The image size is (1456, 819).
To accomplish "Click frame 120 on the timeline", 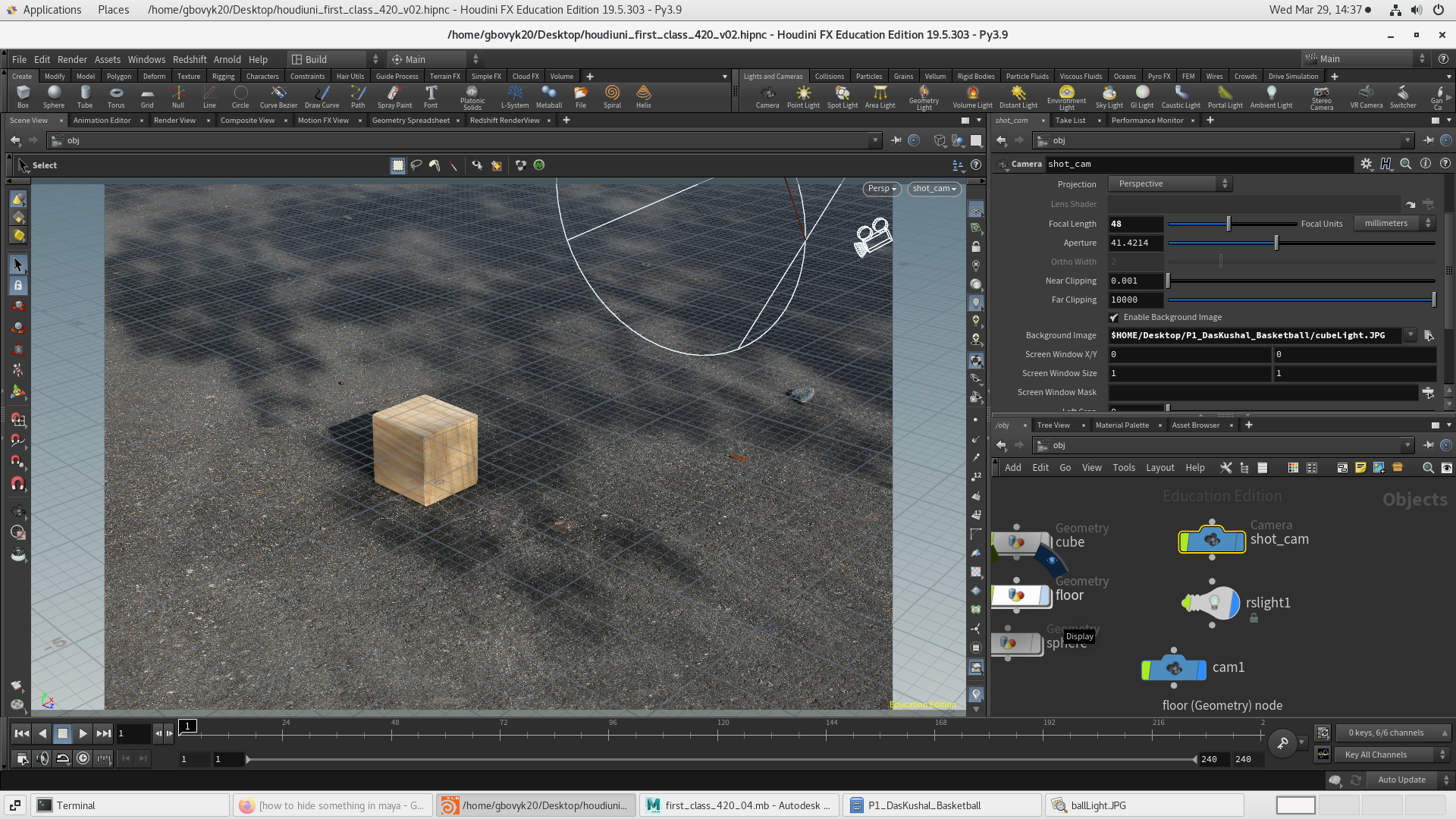I will 722,733.
